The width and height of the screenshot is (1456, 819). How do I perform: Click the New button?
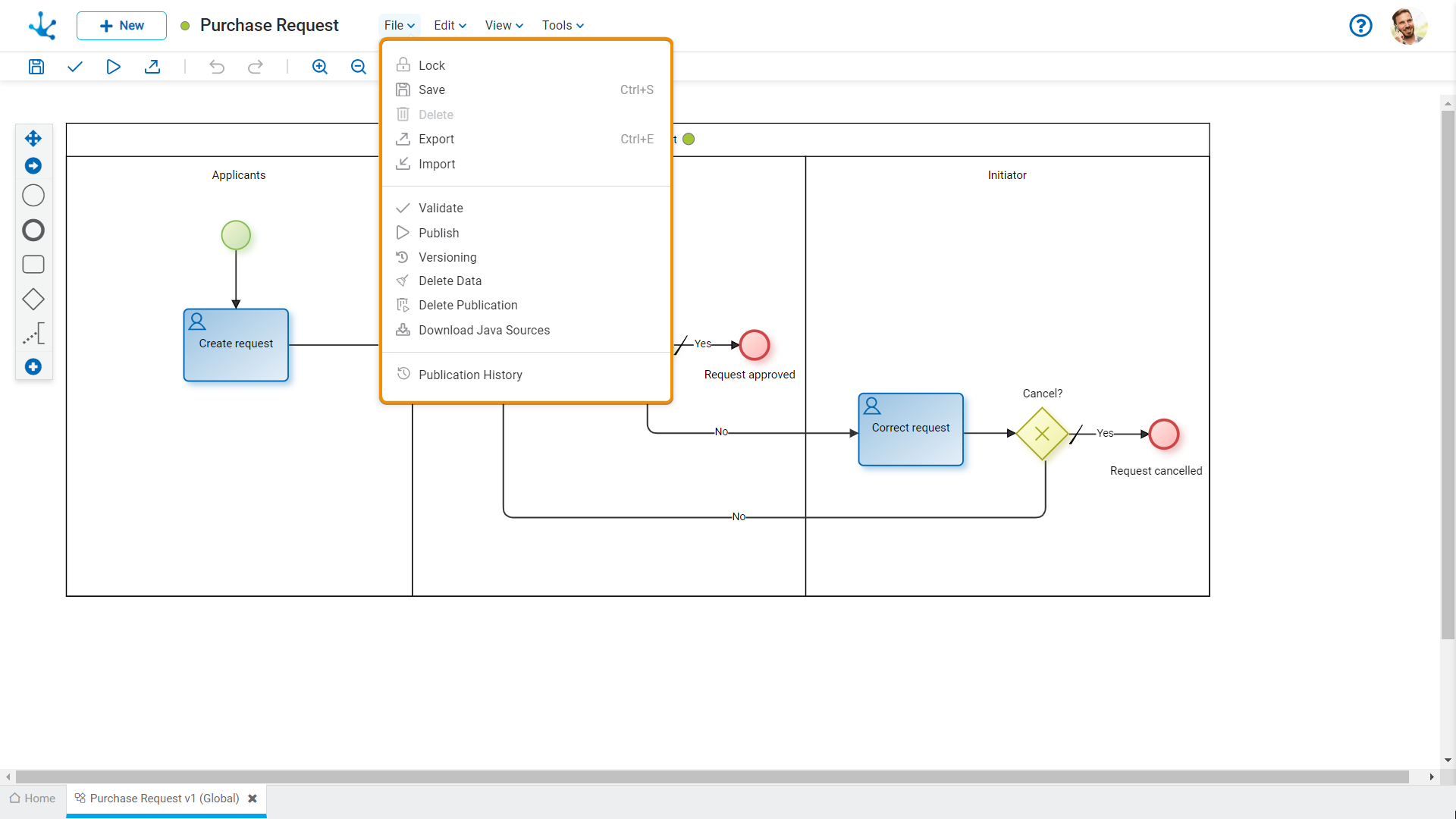tap(121, 26)
